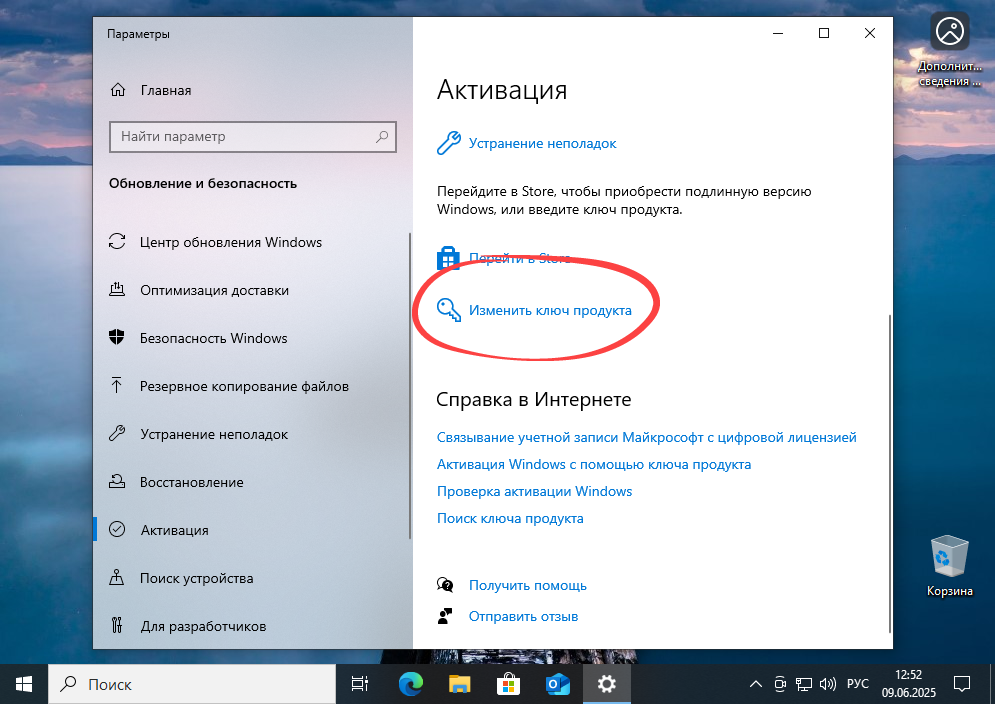
Task: Launch Microsoft Store from the taskbar
Action: click(x=508, y=684)
